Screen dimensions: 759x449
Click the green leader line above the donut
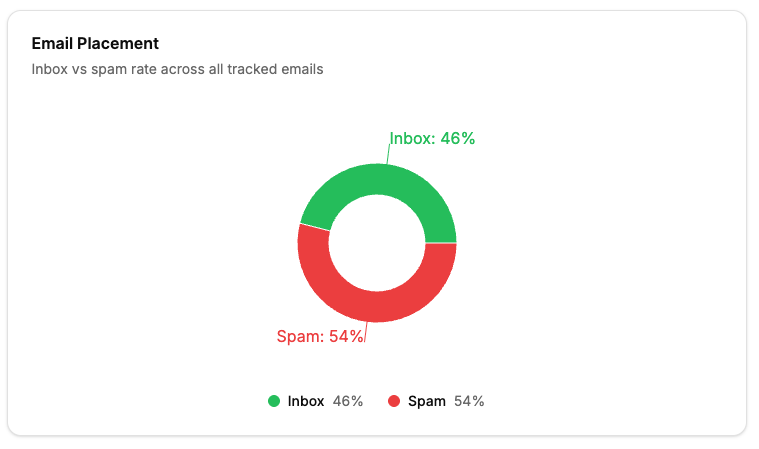[x=388, y=154]
